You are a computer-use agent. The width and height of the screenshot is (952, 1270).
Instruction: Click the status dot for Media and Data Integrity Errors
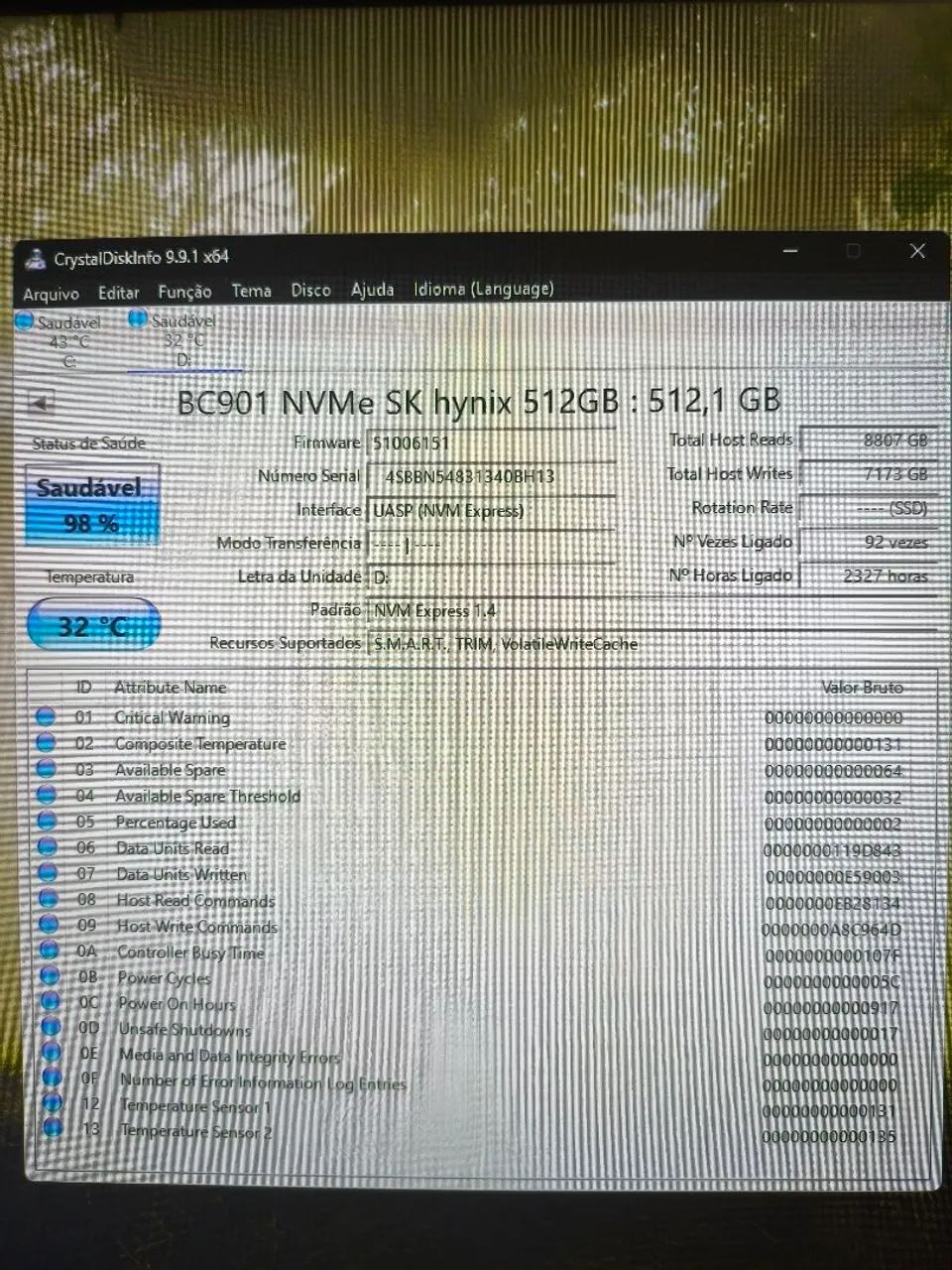point(52,1052)
